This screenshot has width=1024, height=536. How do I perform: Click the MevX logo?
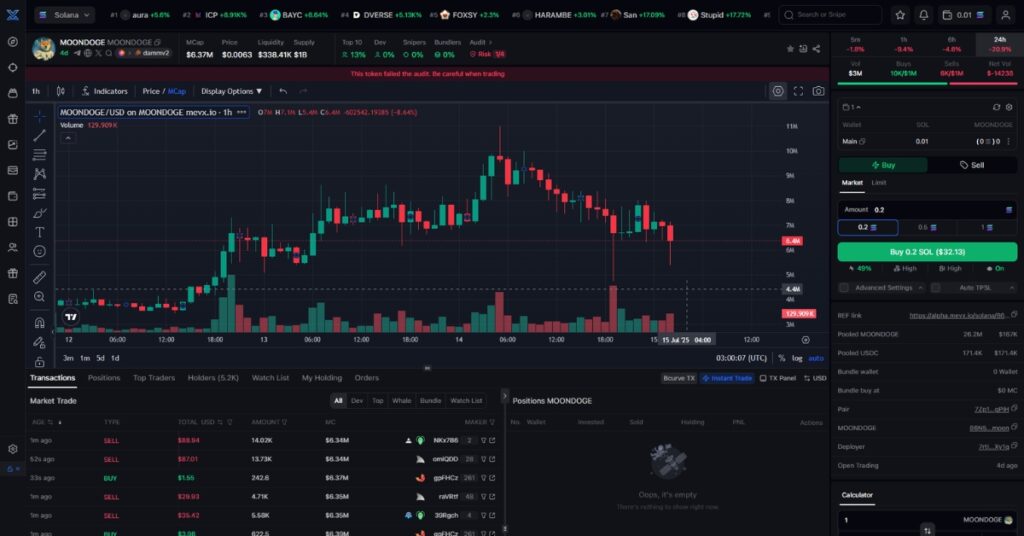click(x=12, y=14)
